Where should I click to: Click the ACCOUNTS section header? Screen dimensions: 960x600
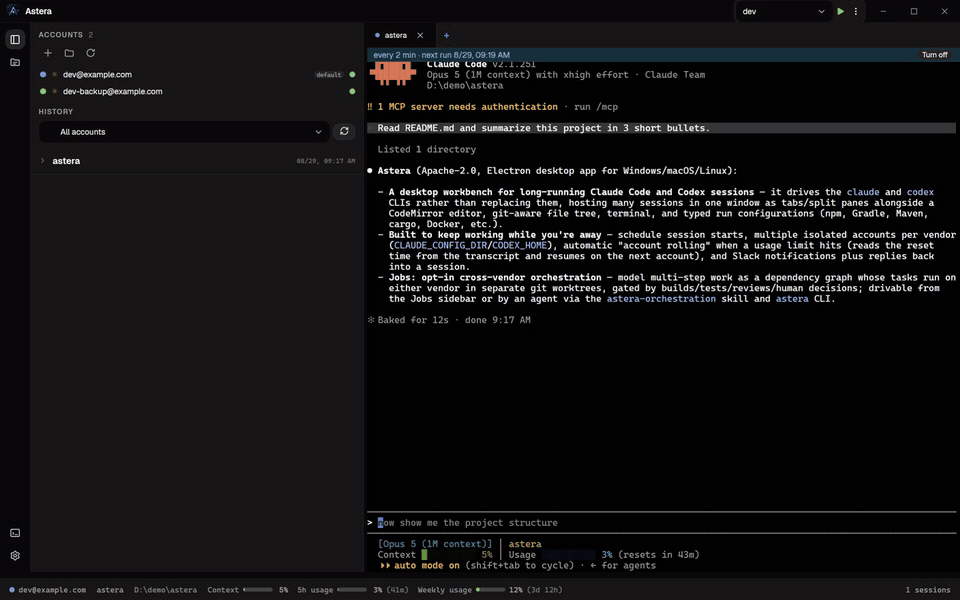[x=61, y=35]
